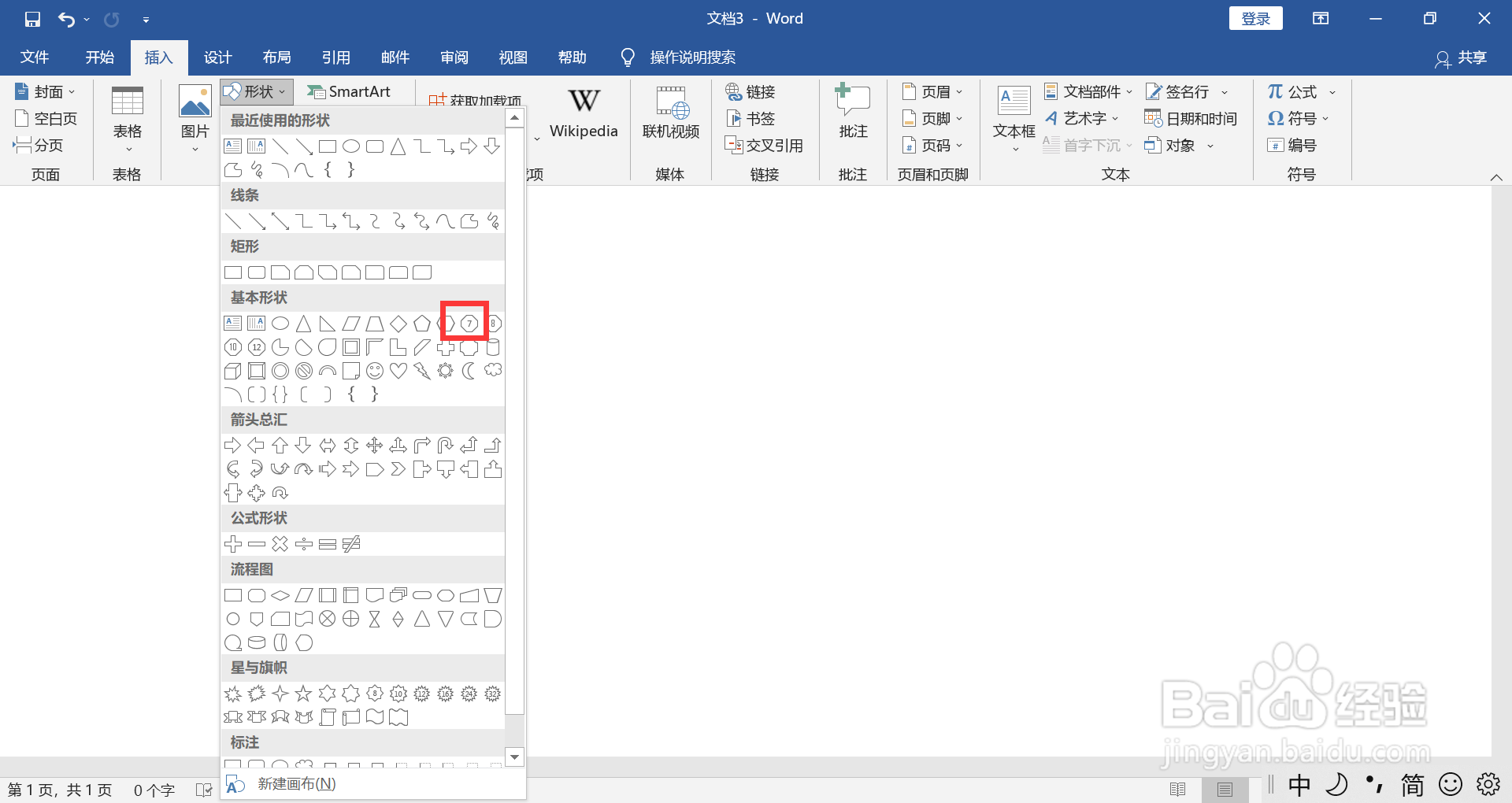1512x803 pixels.
Task: Select the moon shape
Action: click(469, 371)
